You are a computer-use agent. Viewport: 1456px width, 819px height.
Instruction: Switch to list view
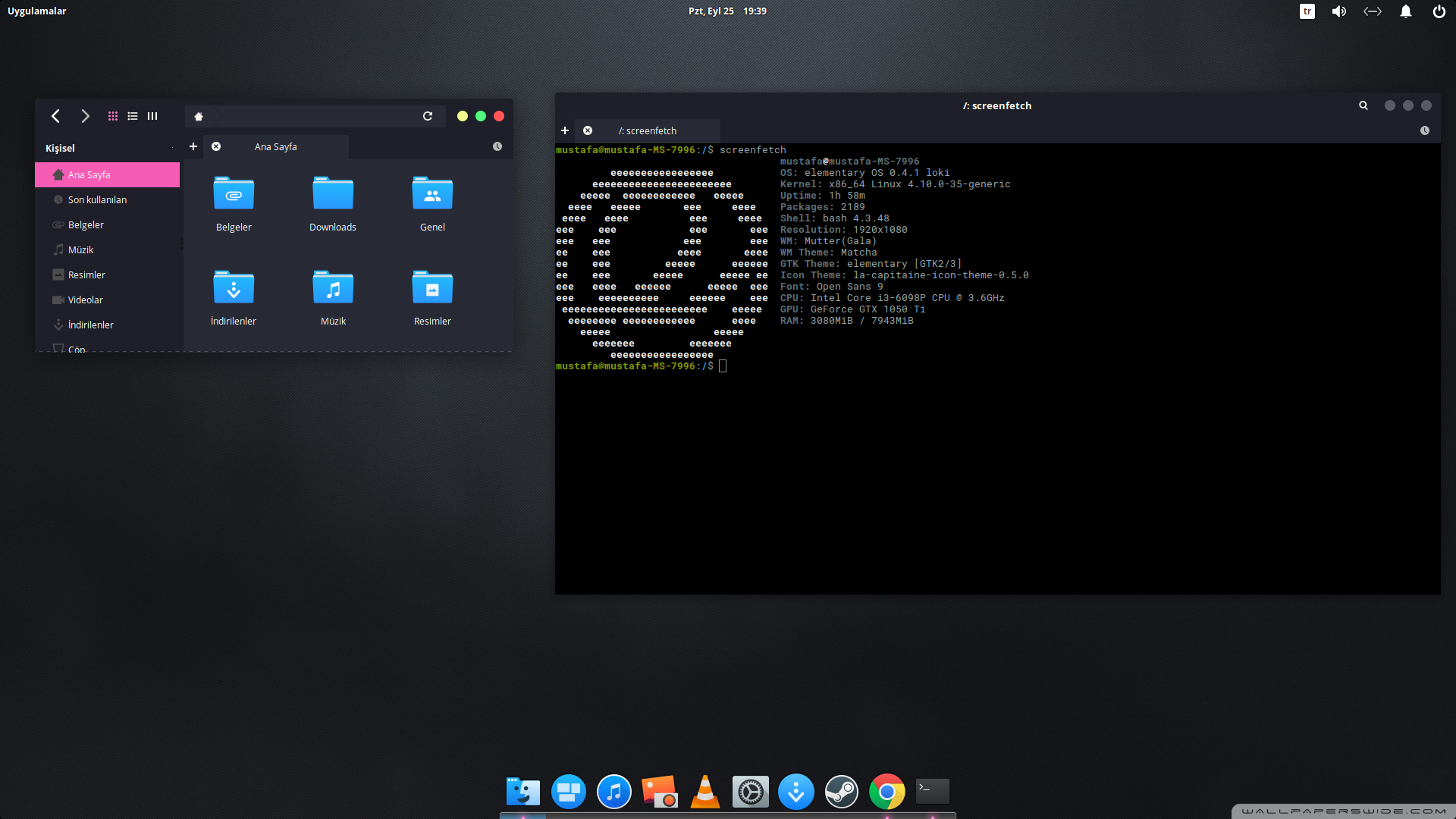pos(133,116)
